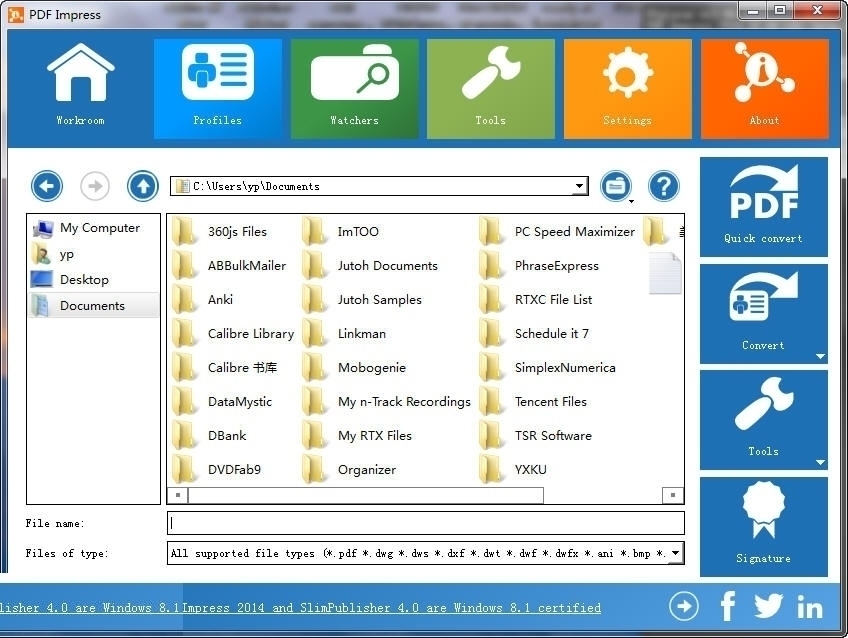Open the LinkedIn icon

click(810, 607)
